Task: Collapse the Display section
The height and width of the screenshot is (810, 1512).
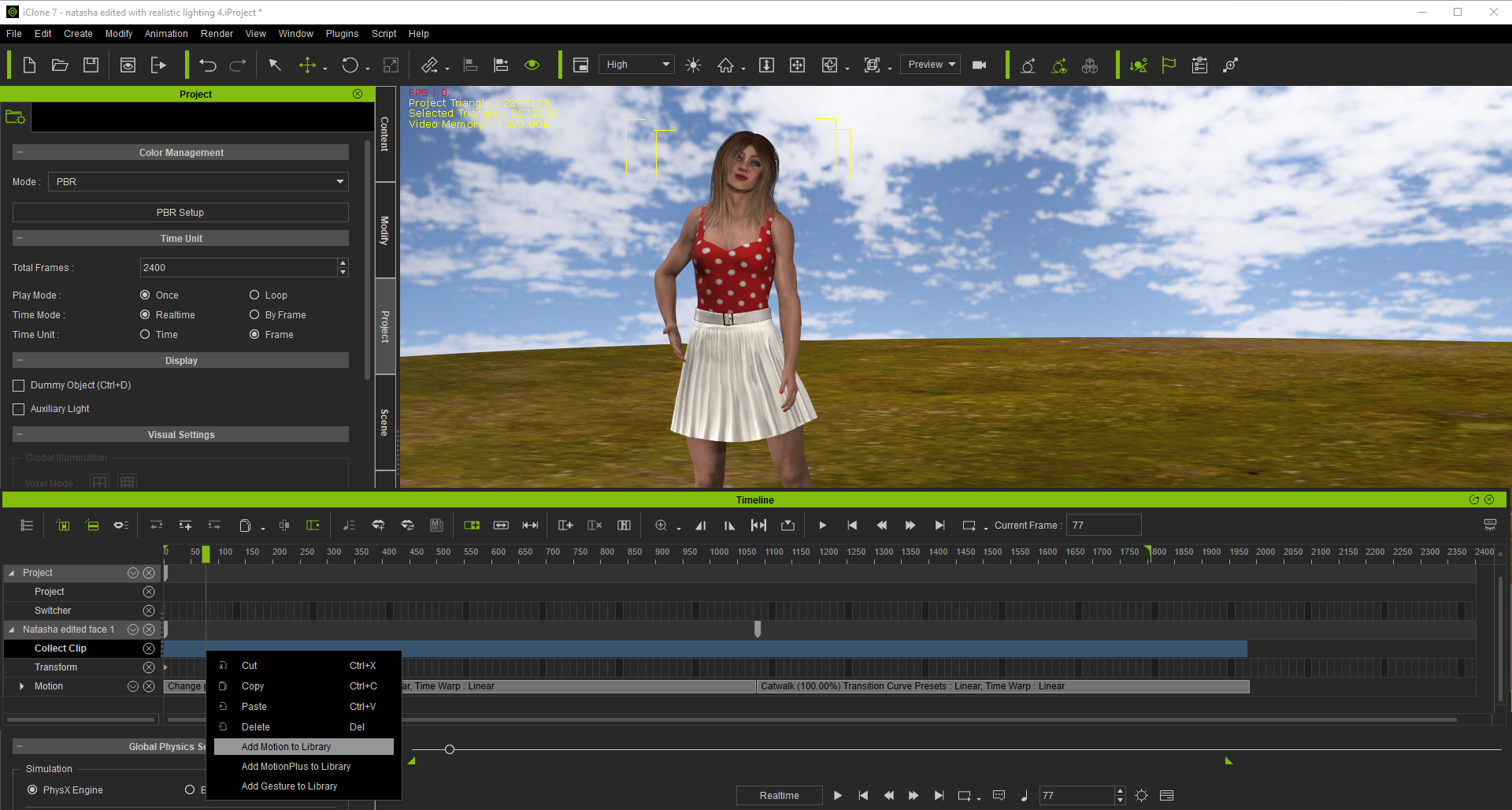Action: pos(20,360)
